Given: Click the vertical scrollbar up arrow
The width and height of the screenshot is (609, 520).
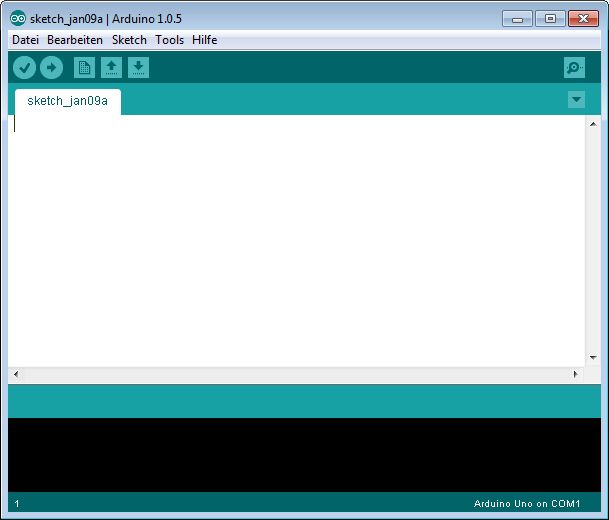Looking at the screenshot, I should tap(592, 124).
